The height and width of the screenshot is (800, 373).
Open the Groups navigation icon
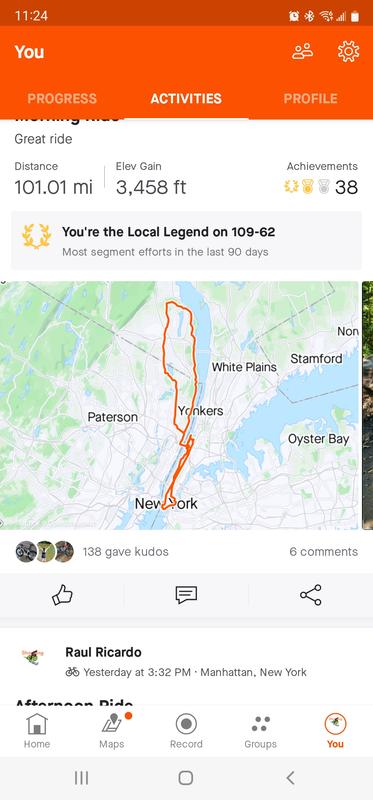pyautogui.click(x=260, y=731)
